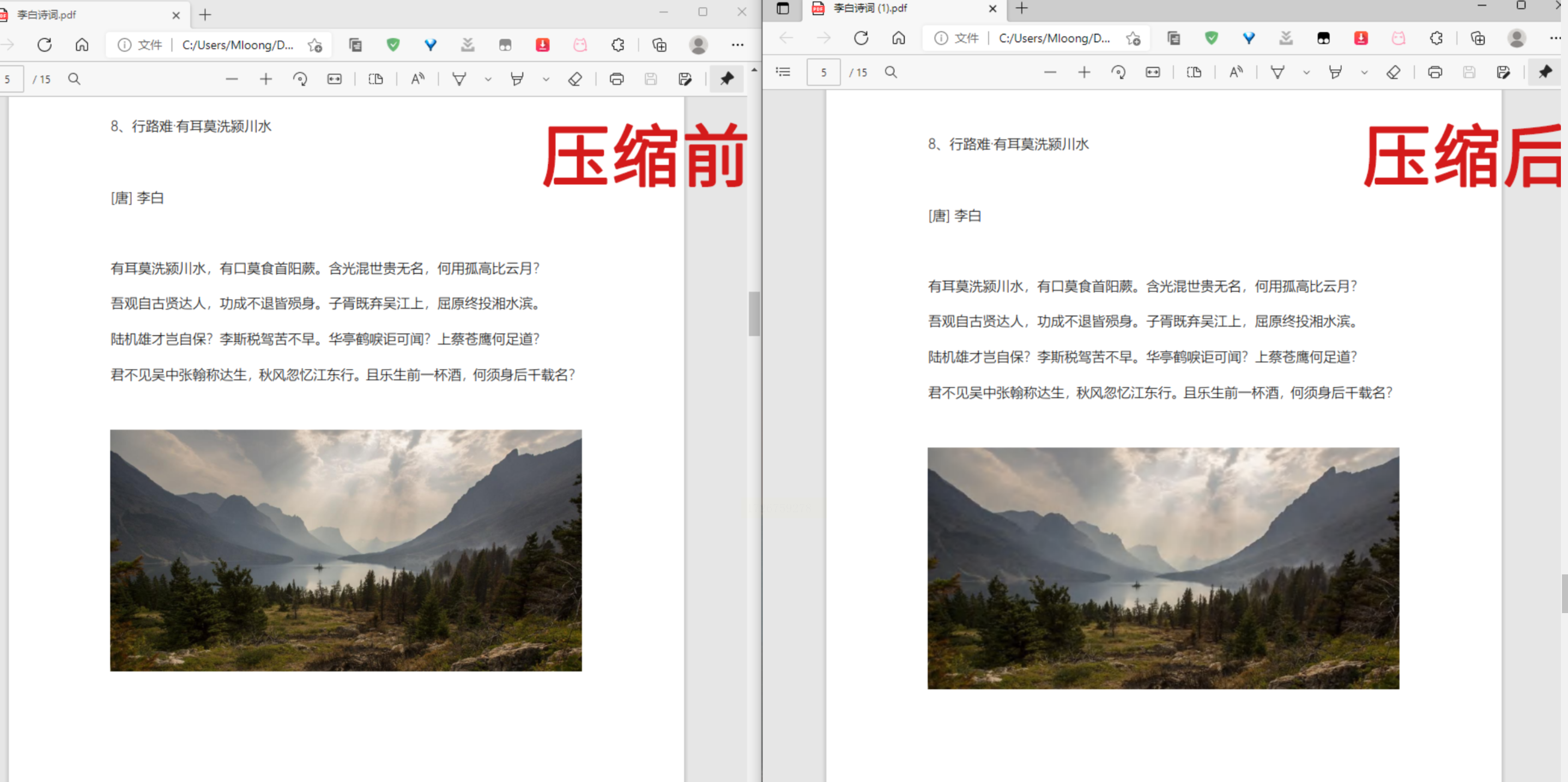
Task: Expand draw tool options in right toolbar
Action: pyautogui.click(x=1306, y=72)
